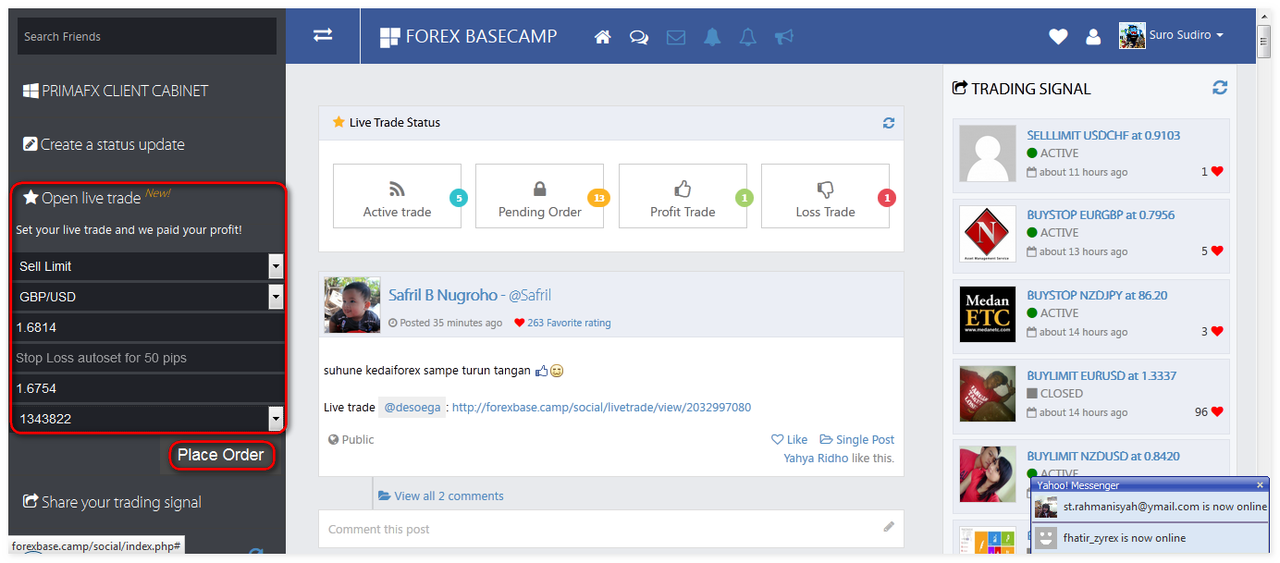Viewport: 1280px width, 563px height.
Task: Click Safril B Nugroho's avatar photo
Action: coord(352,305)
